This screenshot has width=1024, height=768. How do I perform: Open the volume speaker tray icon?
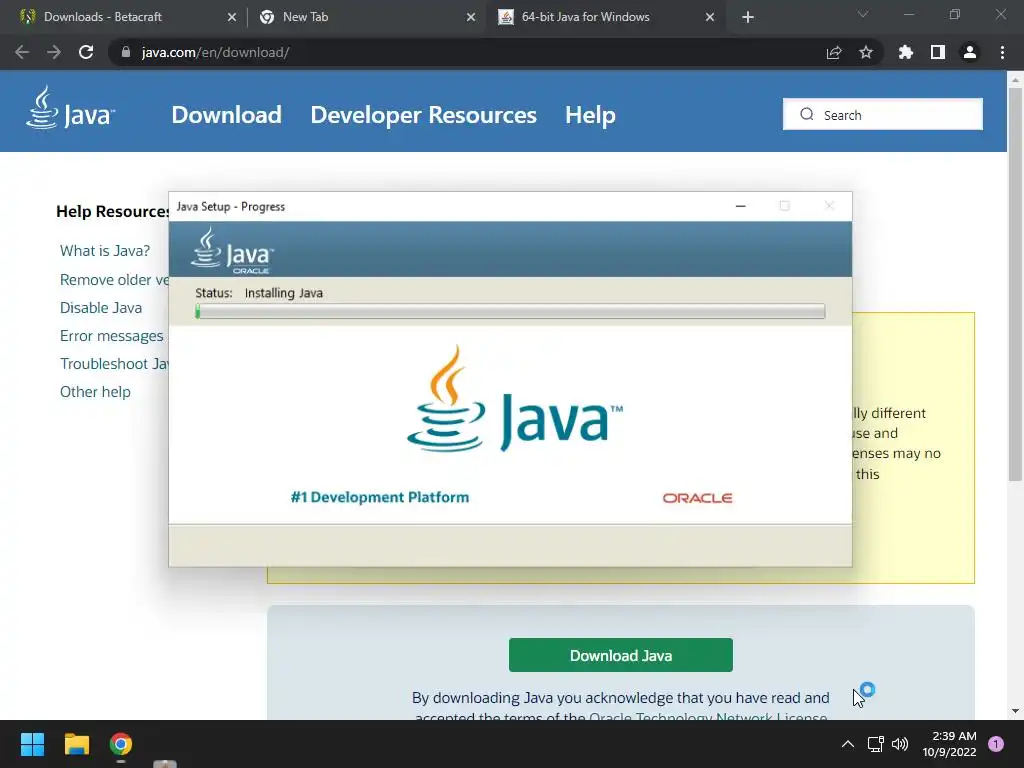coord(900,744)
